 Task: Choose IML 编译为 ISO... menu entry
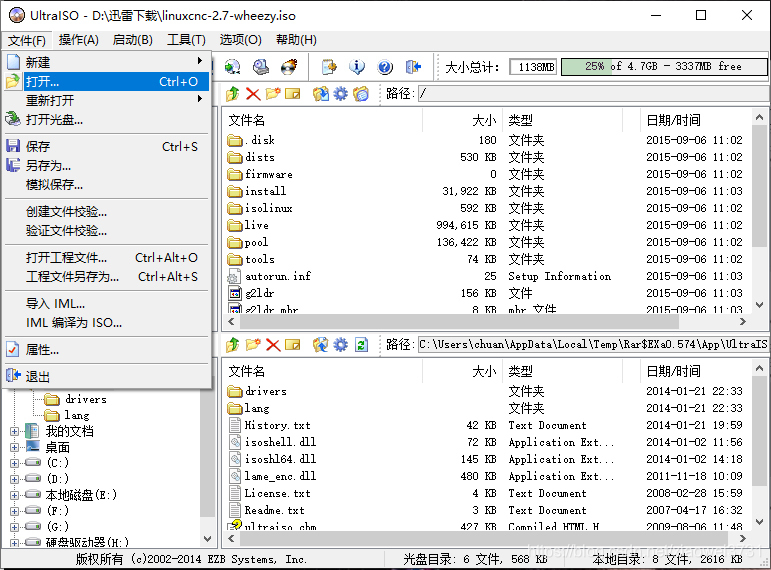coord(107,323)
